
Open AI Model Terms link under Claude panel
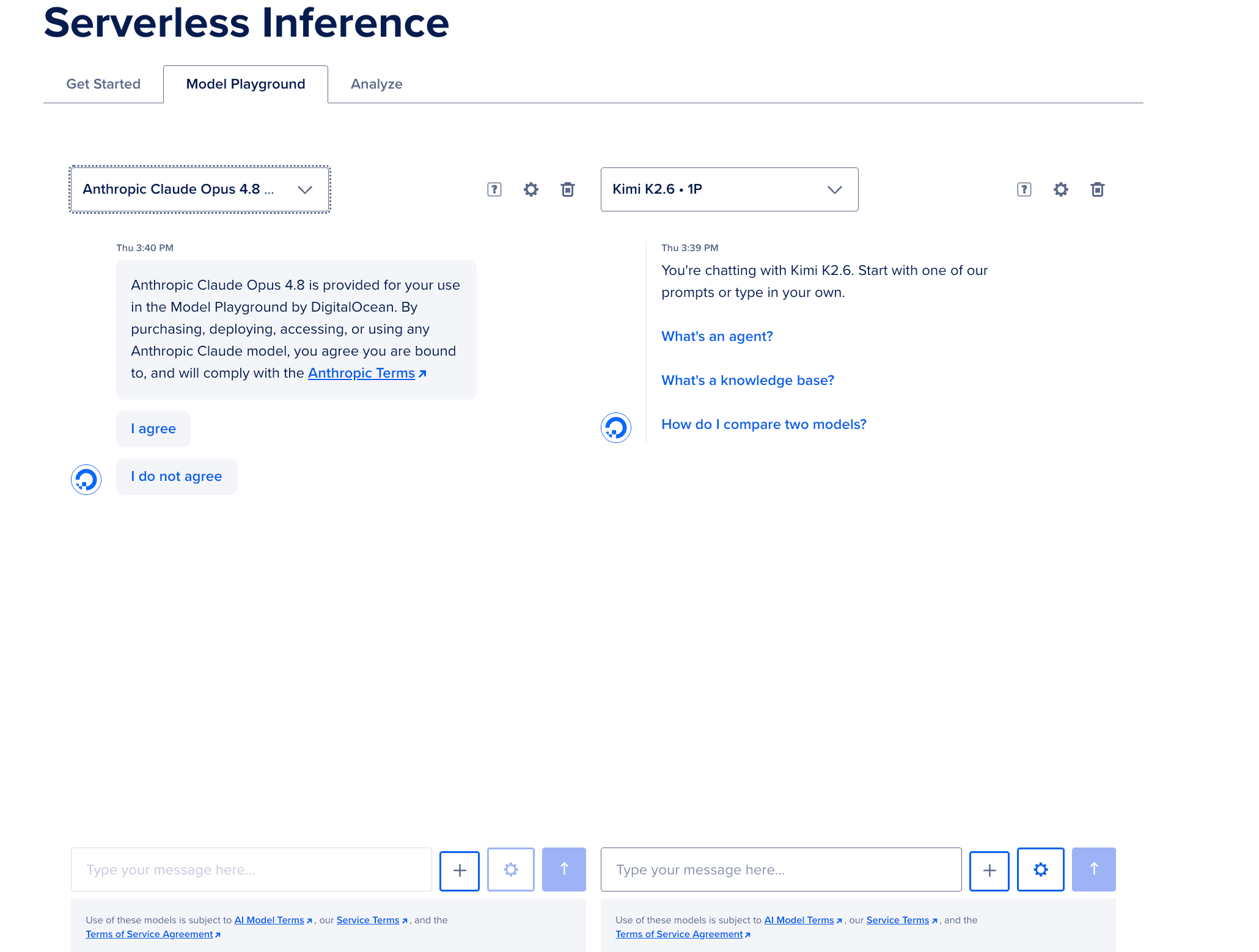tap(273, 920)
